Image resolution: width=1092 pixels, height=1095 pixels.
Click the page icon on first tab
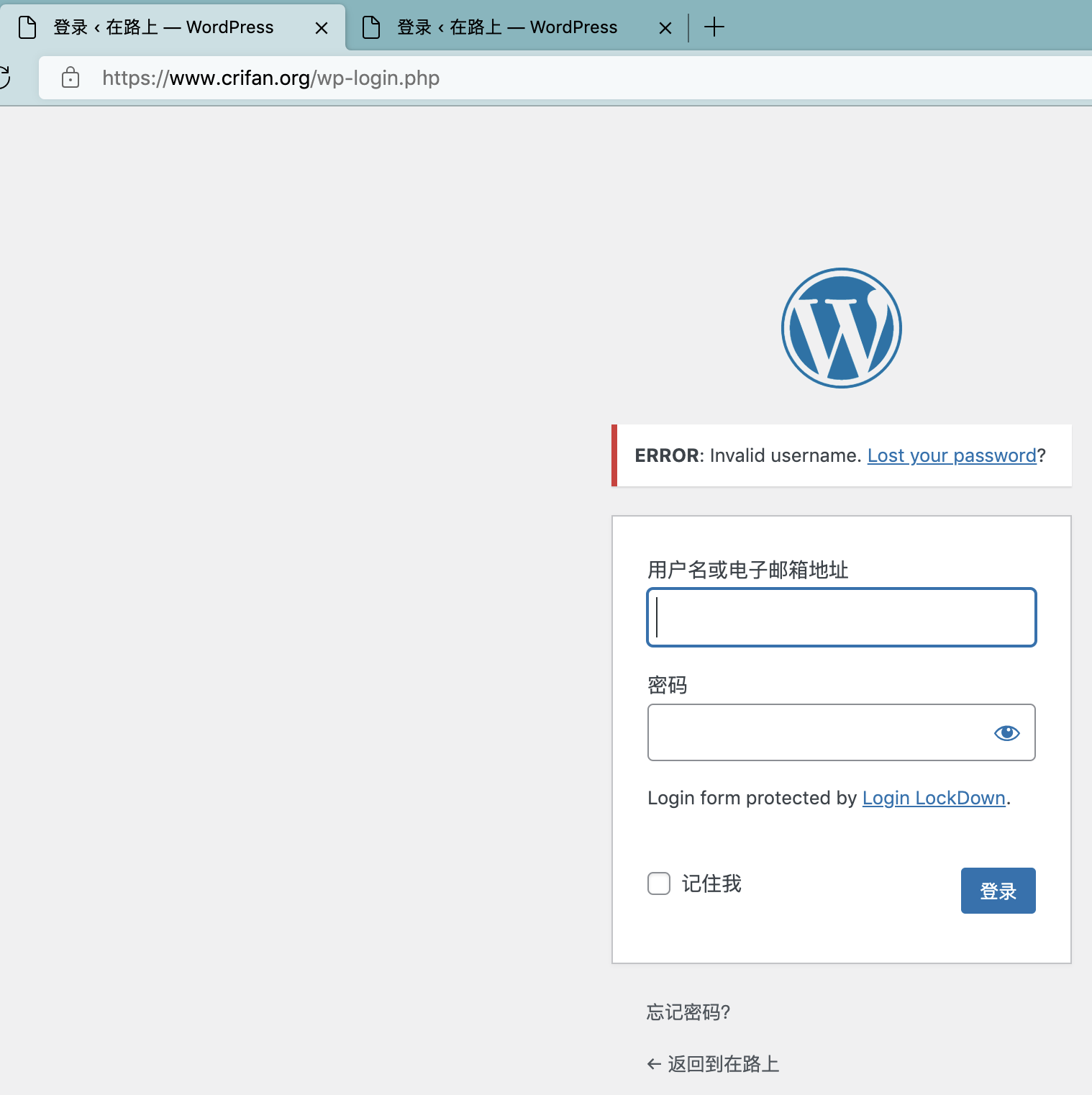27,27
